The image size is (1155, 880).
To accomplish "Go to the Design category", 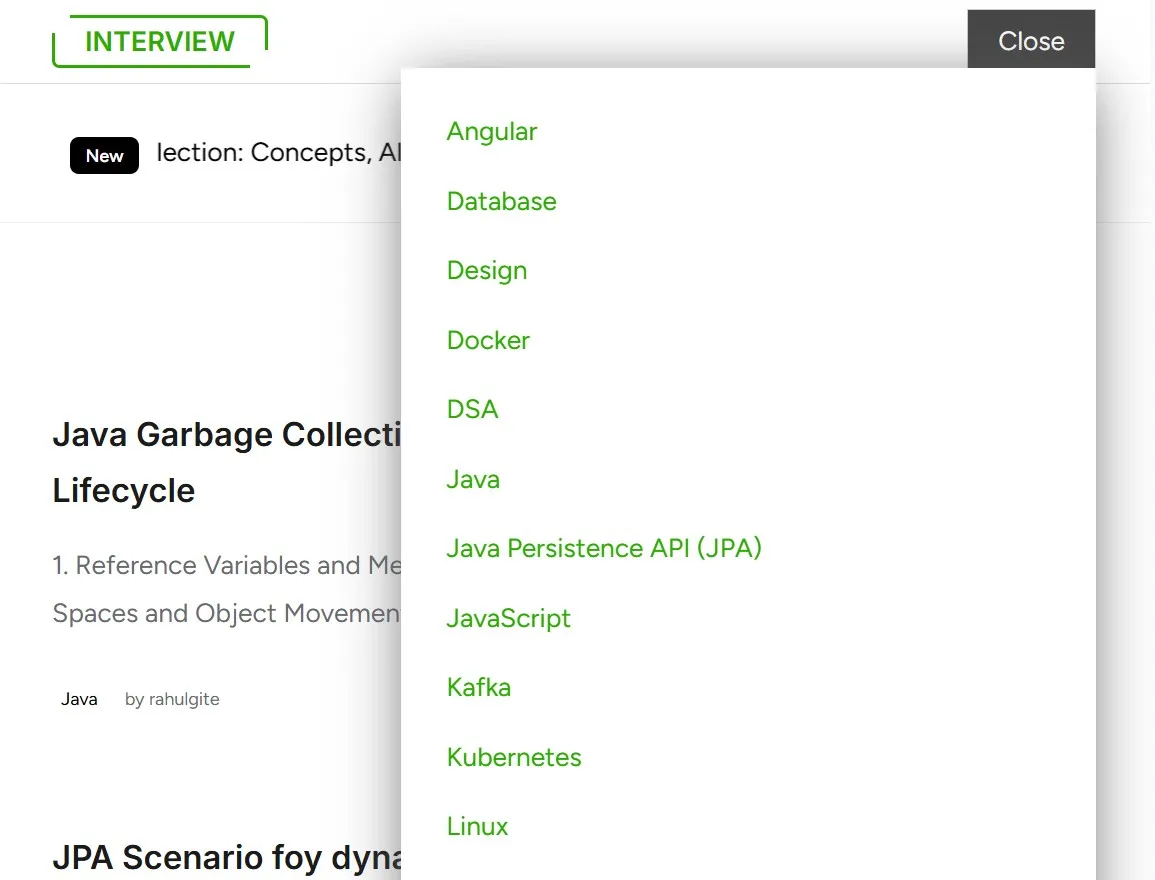I will [487, 271].
